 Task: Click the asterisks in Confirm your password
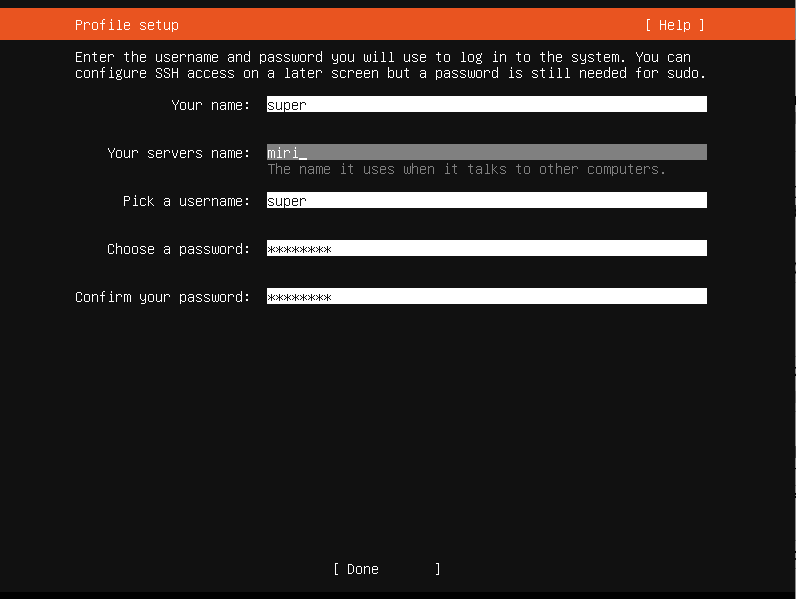(x=299, y=297)
